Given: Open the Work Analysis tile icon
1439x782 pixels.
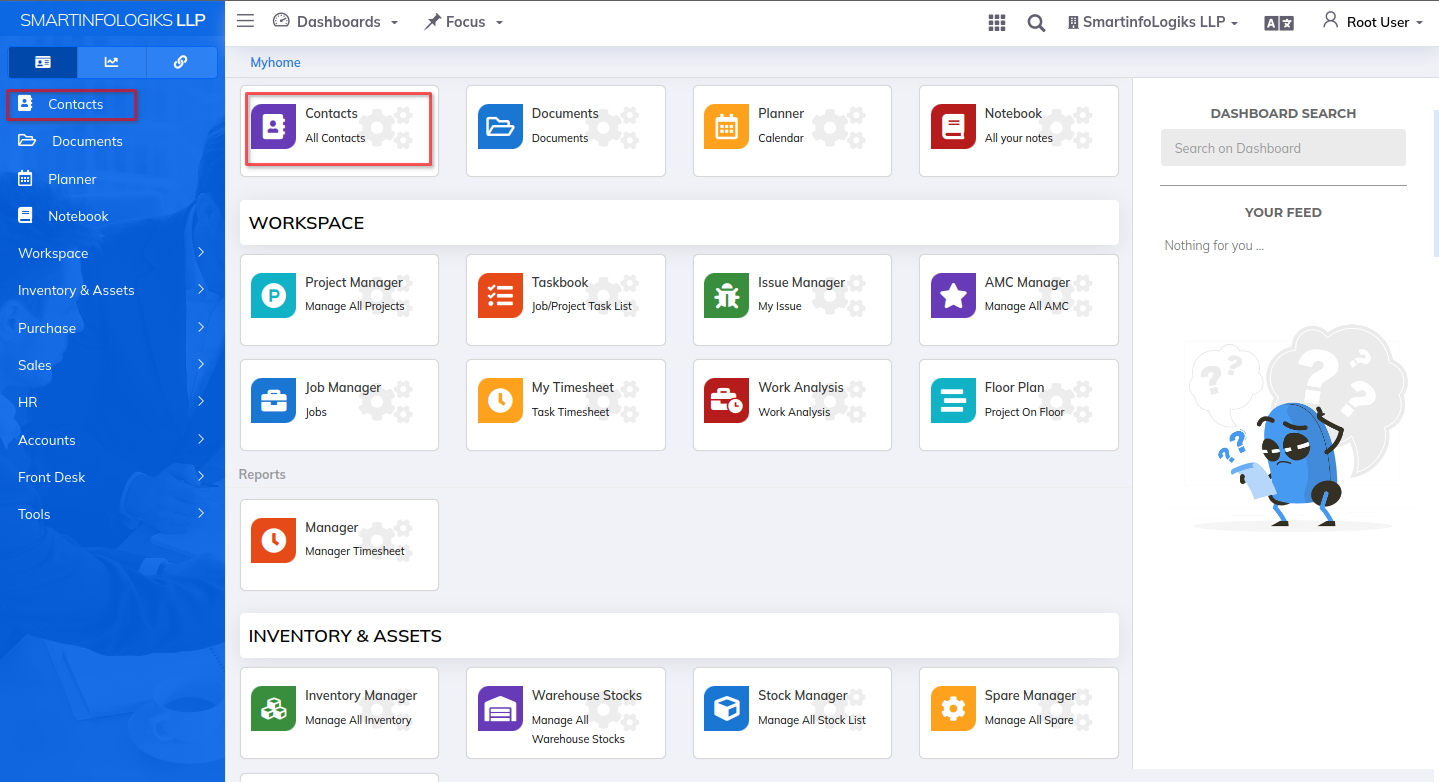Looking at the screenshot, I should pyautogui.click(x=726, y=401).
